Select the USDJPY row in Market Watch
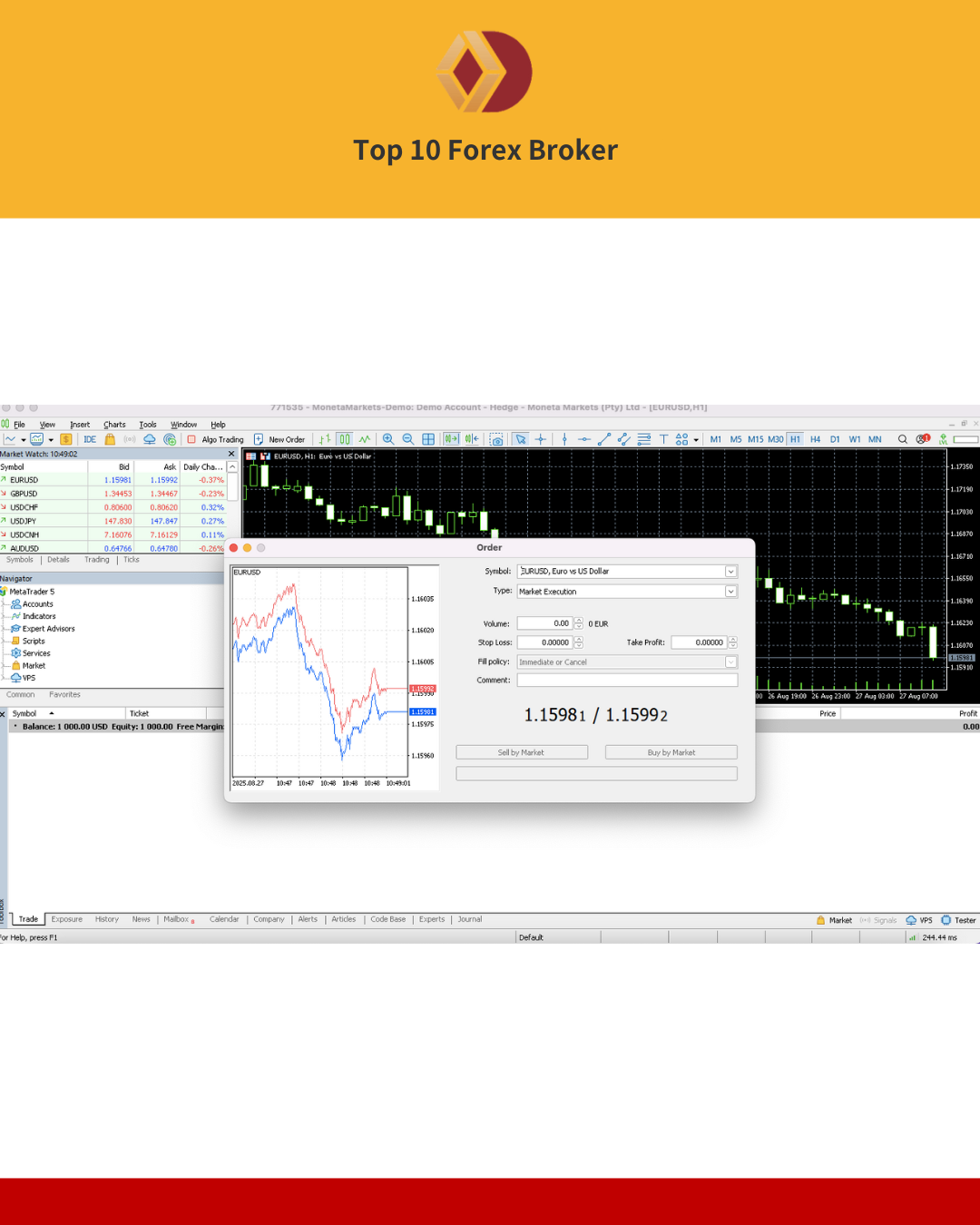 (113, 521)
